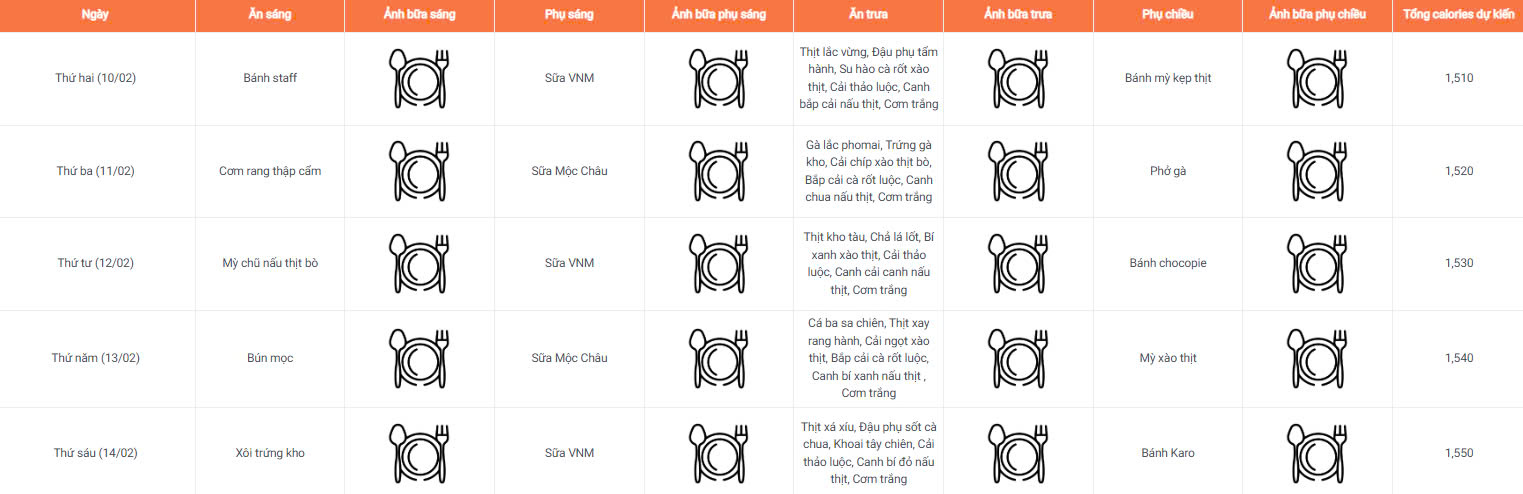Click Phở gà afternoon snack cell

click(1168, 171)
